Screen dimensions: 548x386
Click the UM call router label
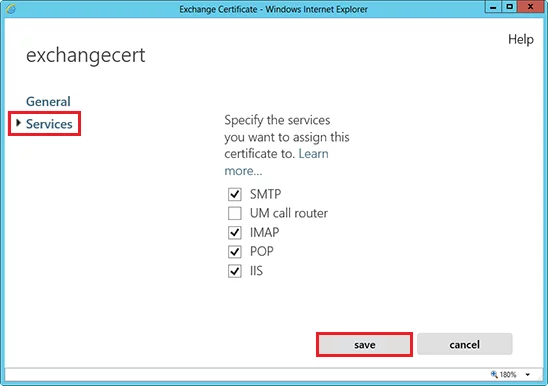[289, 213]
